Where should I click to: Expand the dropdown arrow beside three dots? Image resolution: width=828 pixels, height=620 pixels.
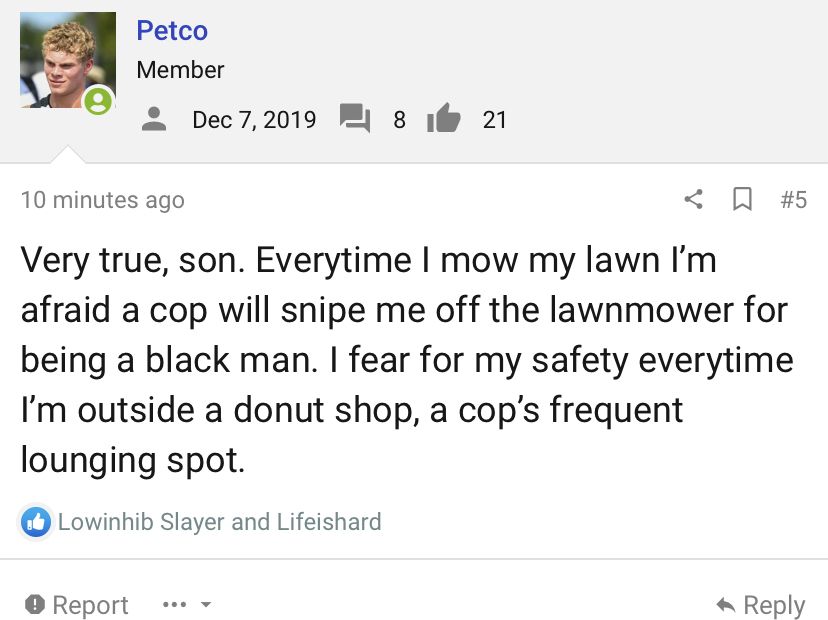tap(206, 605)
